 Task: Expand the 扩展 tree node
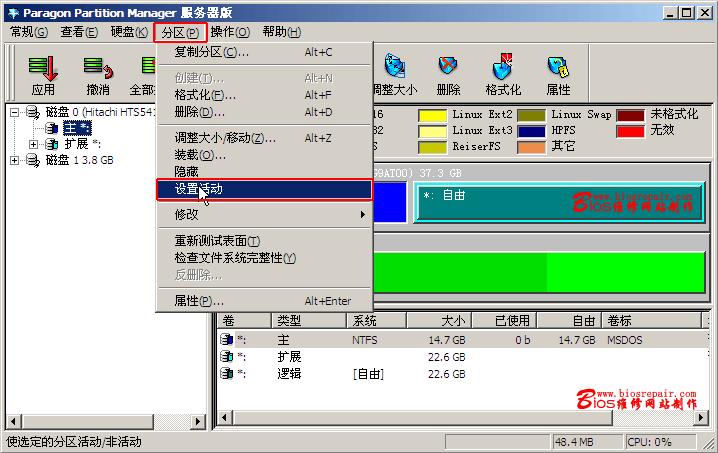(33, 144)
